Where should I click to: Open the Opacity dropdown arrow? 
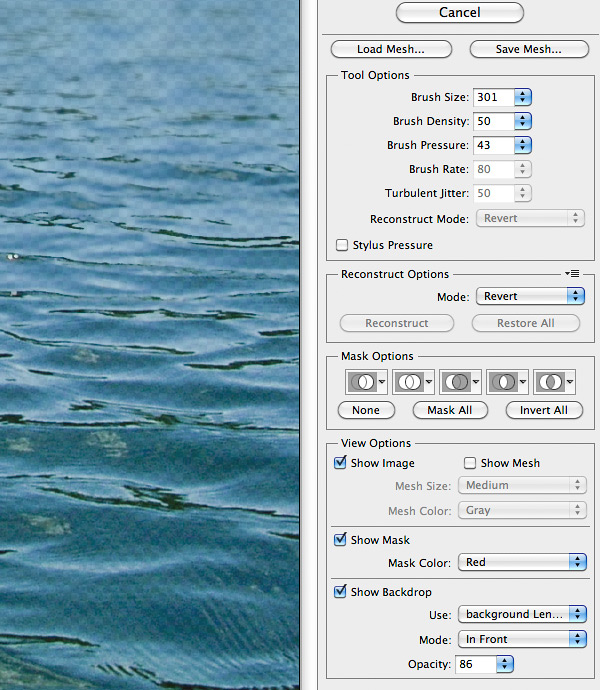pos(504,664)
